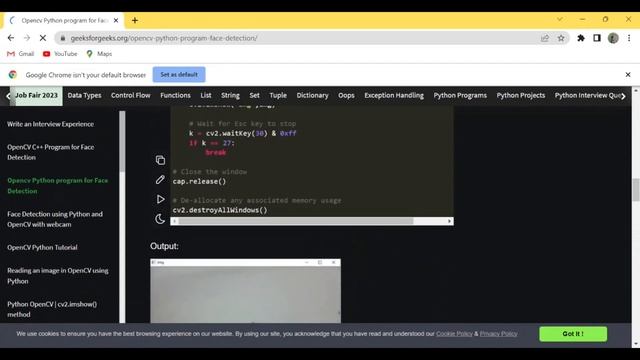Share this page icon in address bar

click(545, 38)
